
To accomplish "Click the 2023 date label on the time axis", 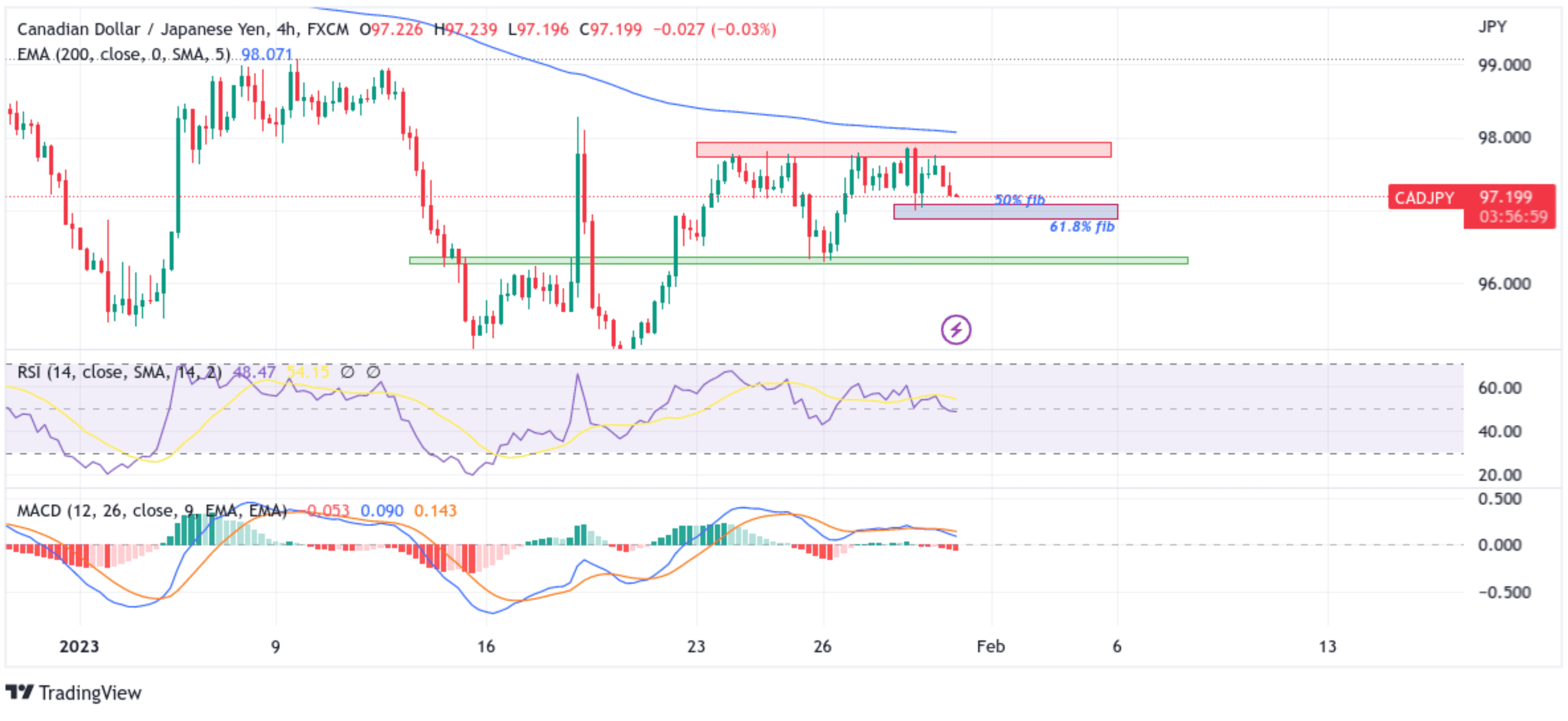I will pyautogui.click(x=79, y=646).
